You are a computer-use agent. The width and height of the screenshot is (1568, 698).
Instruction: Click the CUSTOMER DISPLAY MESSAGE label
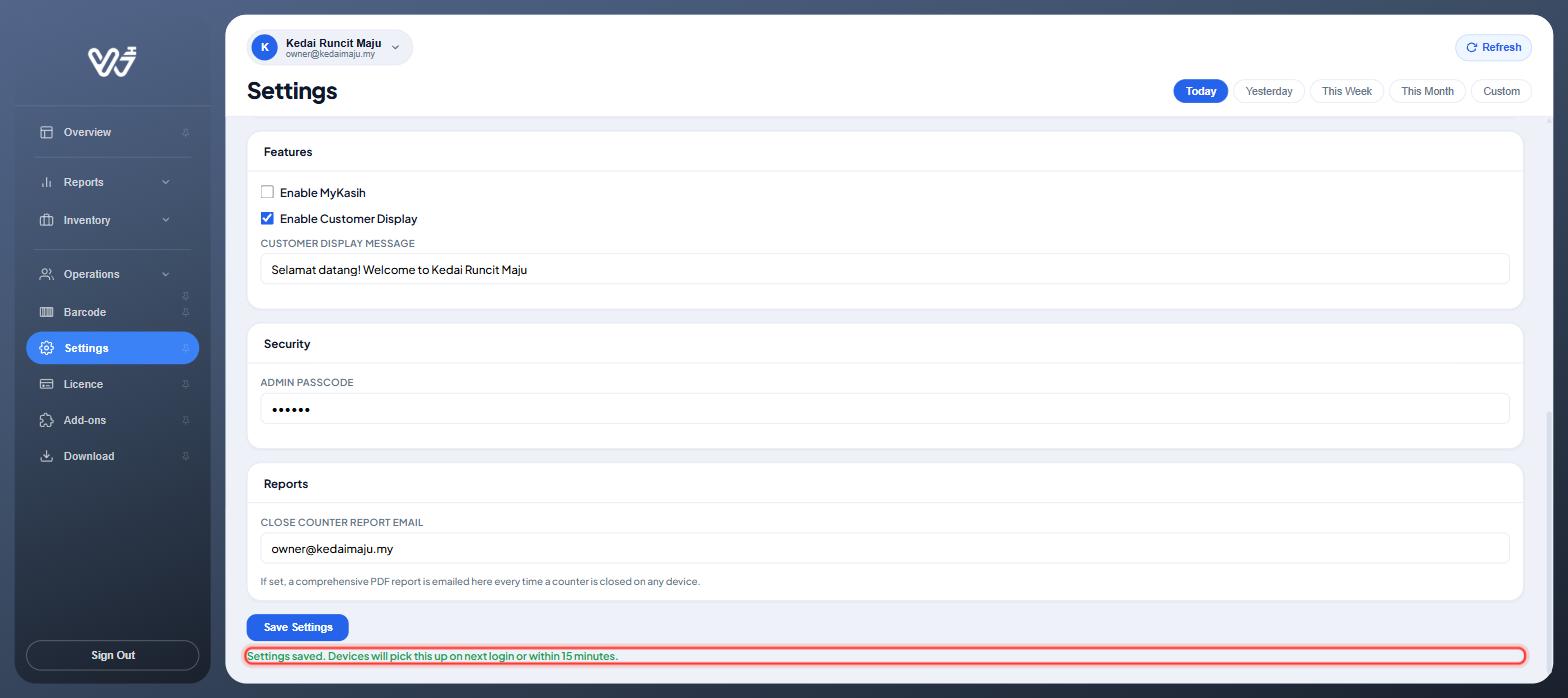click(x=337, y=243)
